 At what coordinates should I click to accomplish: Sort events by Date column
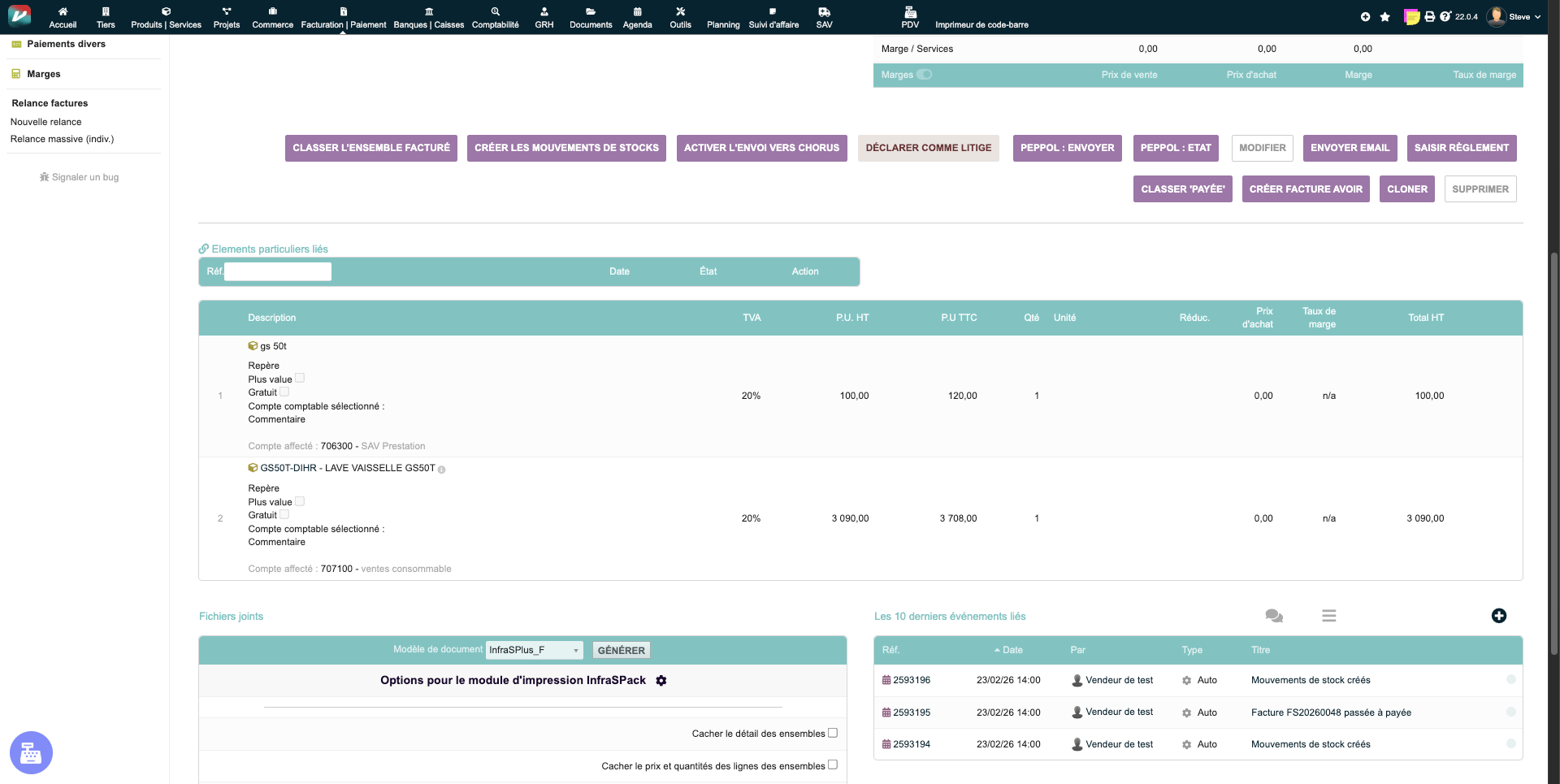coord(1012,650)
